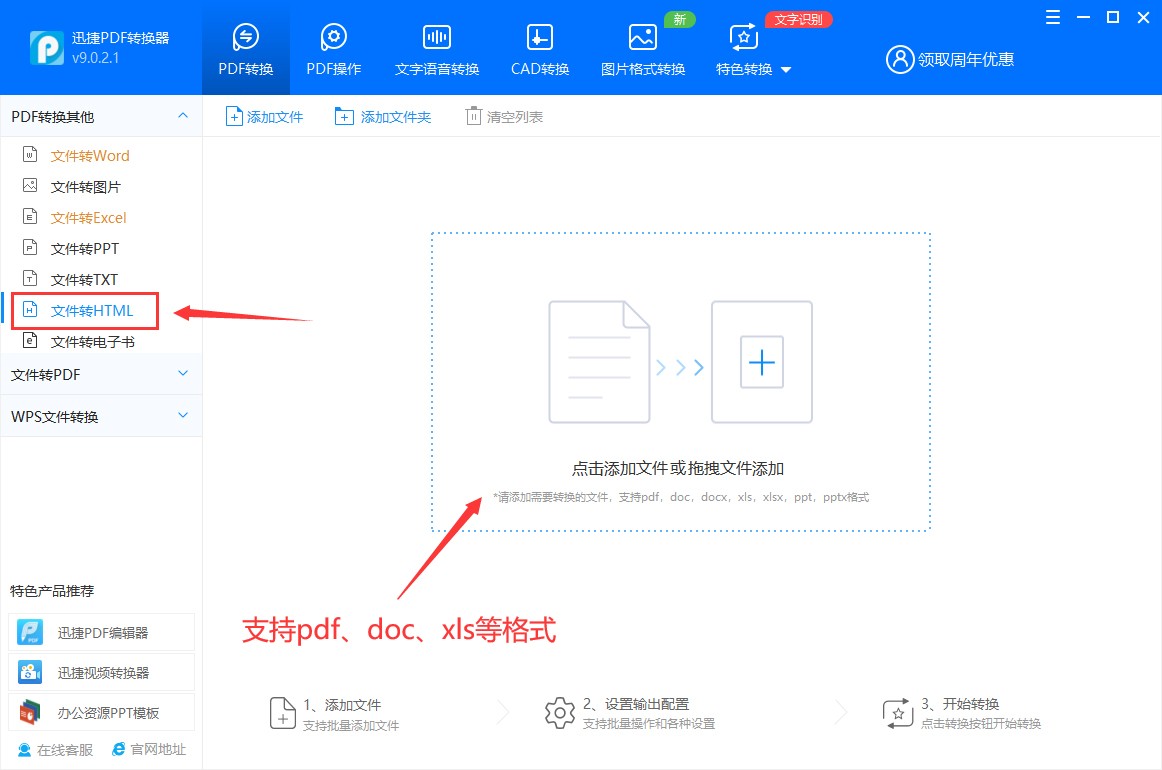This screenshot has height=770, width=1162.
Task: Select 文件转Excel in sidebar
Action: (88, 218)
